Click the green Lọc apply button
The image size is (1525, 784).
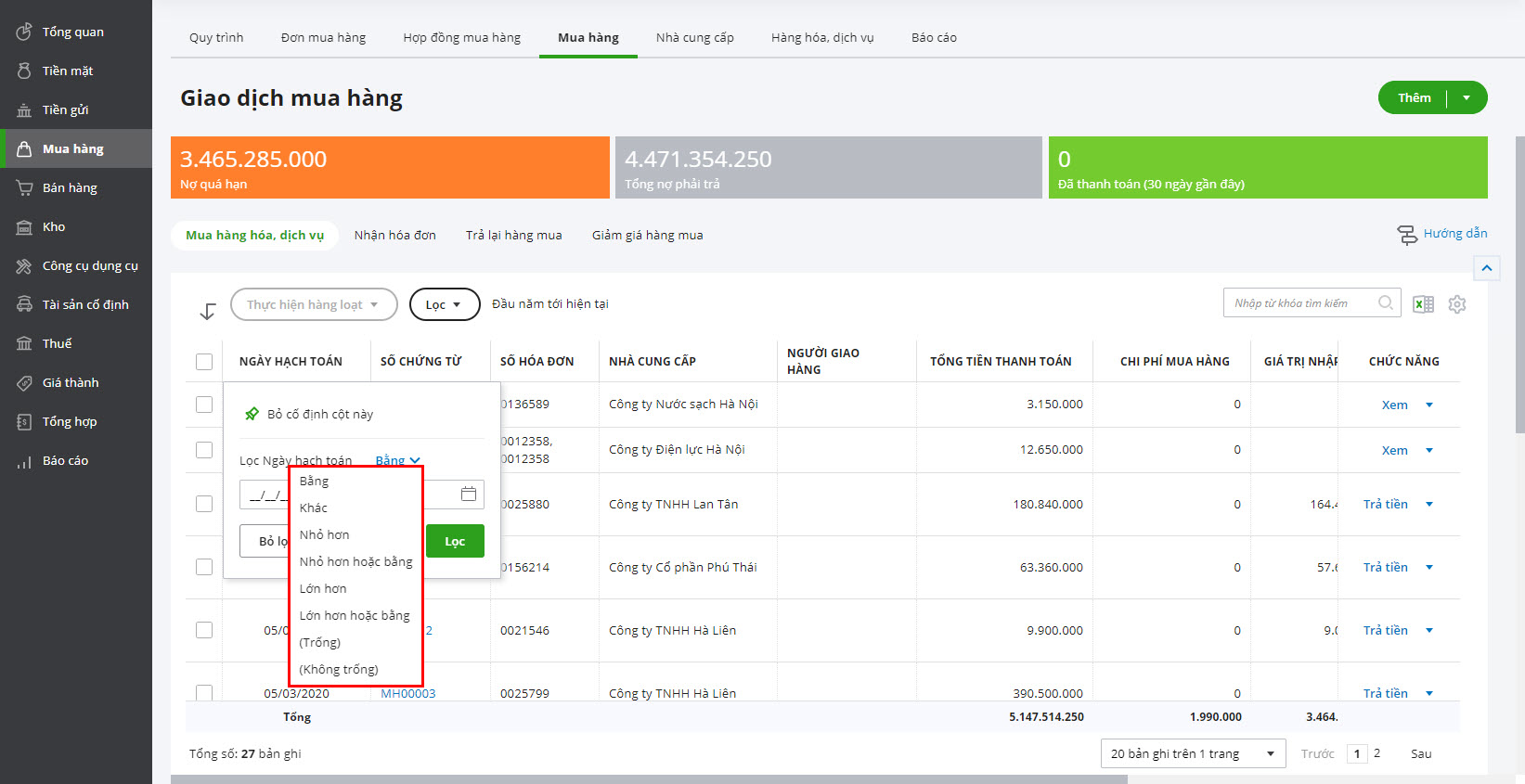pos(455,541)
